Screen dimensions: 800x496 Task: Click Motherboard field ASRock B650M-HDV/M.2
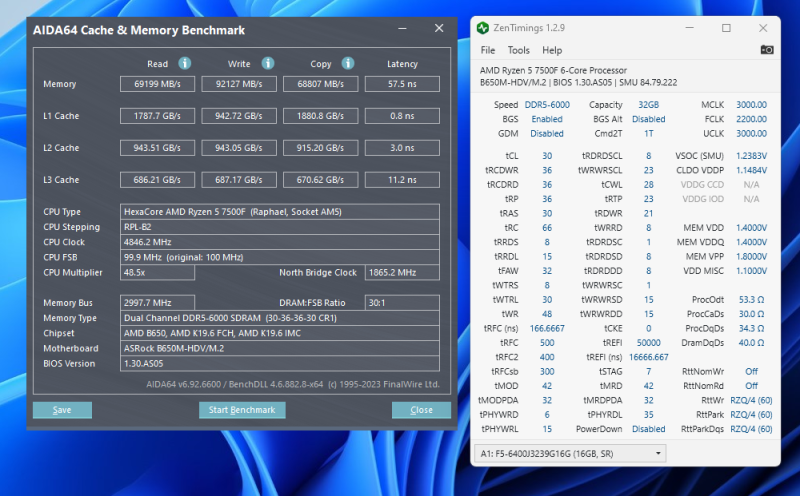[280, 349]
